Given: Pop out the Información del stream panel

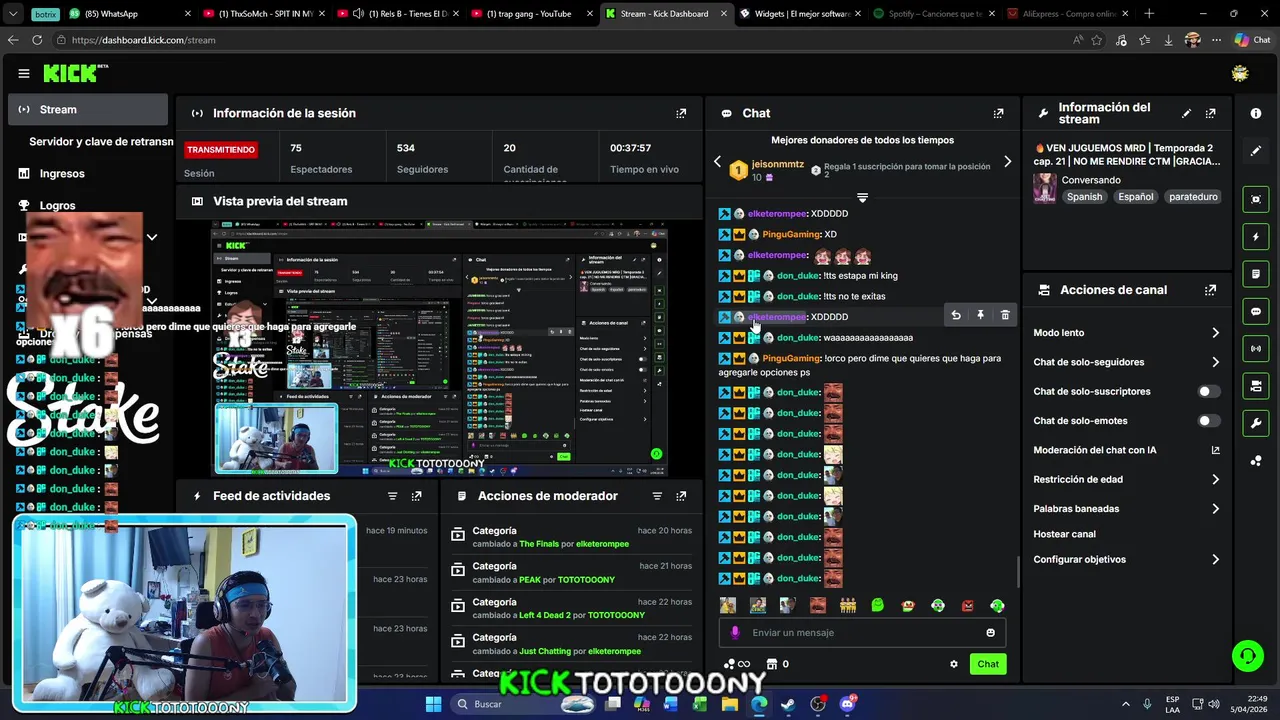Looking at the screenshot, I should 1211,113.
